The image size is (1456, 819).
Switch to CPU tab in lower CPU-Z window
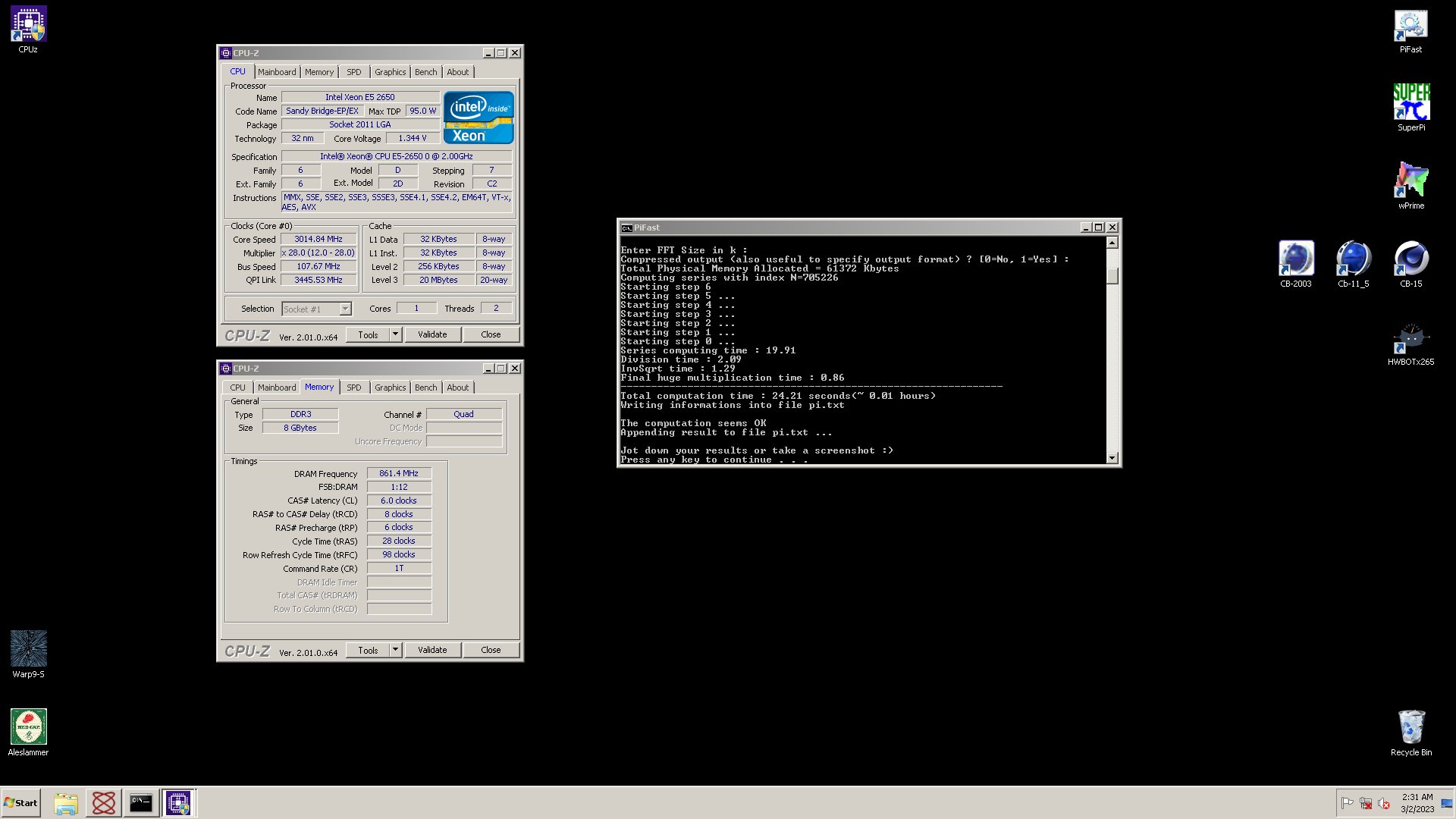click(238, 388)
